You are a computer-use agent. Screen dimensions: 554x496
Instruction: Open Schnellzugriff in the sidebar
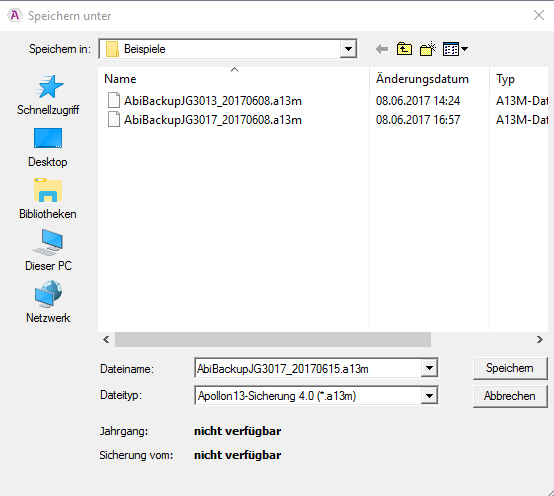point(48,95)
